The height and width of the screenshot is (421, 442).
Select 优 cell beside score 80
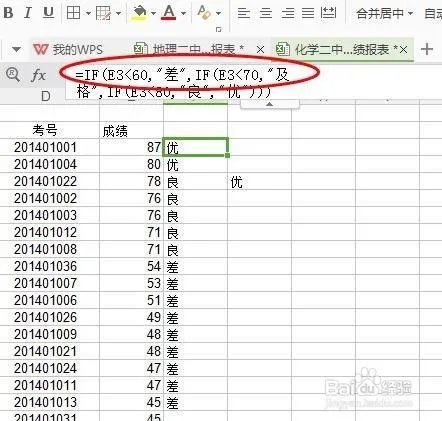click(195, 164)
